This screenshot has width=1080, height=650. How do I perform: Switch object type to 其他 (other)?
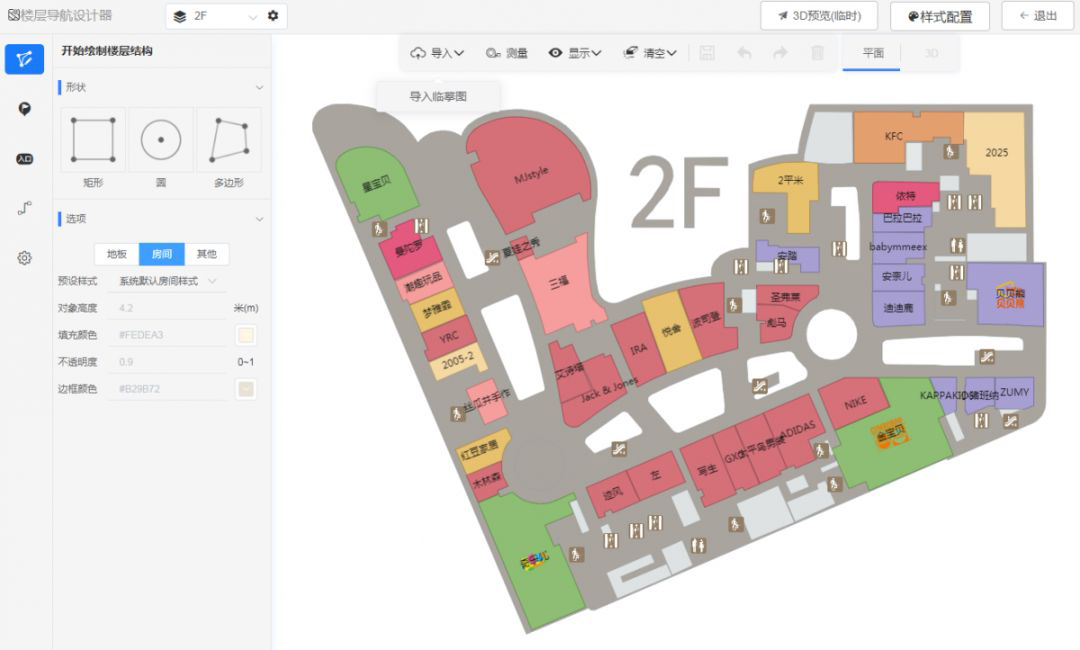click(x=206, y=254)
